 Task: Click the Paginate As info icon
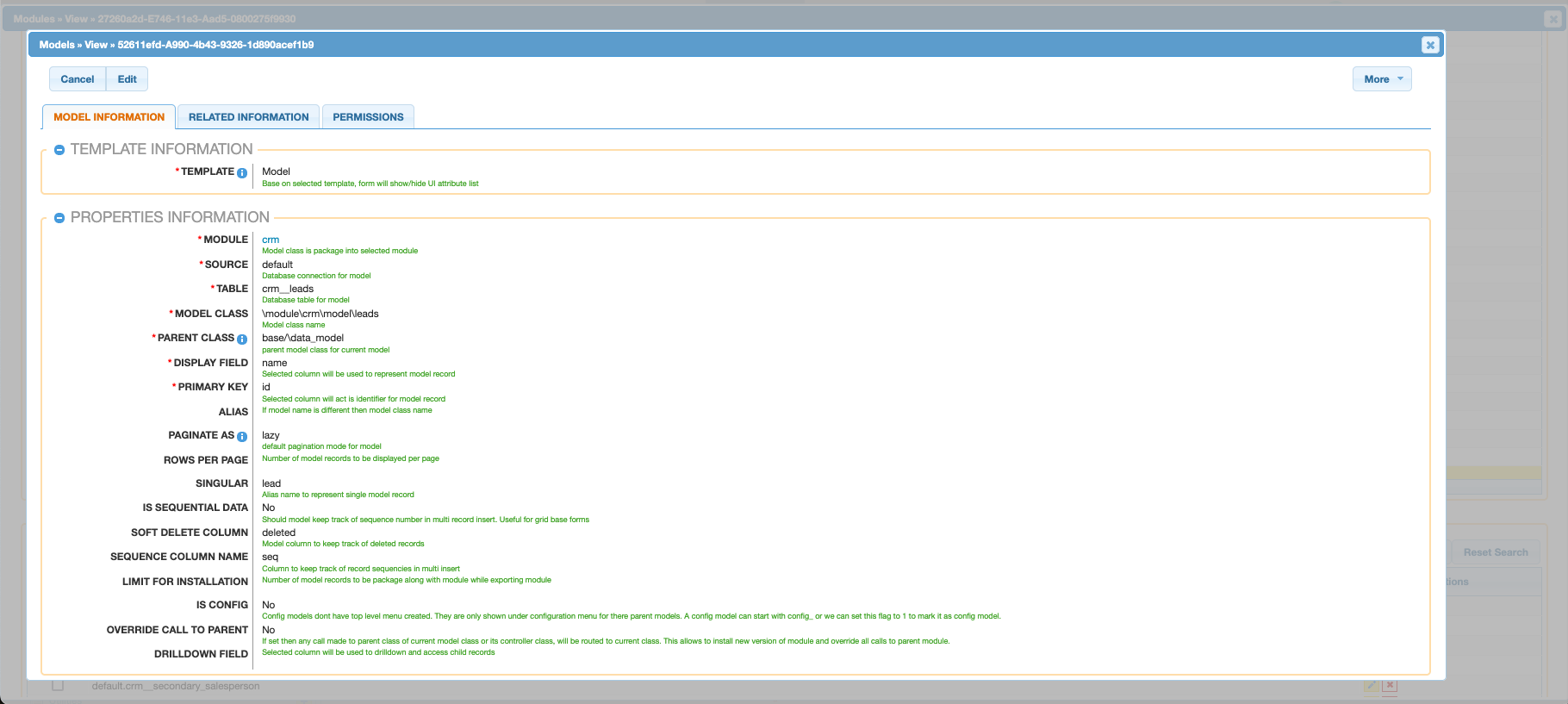(242, 436)
